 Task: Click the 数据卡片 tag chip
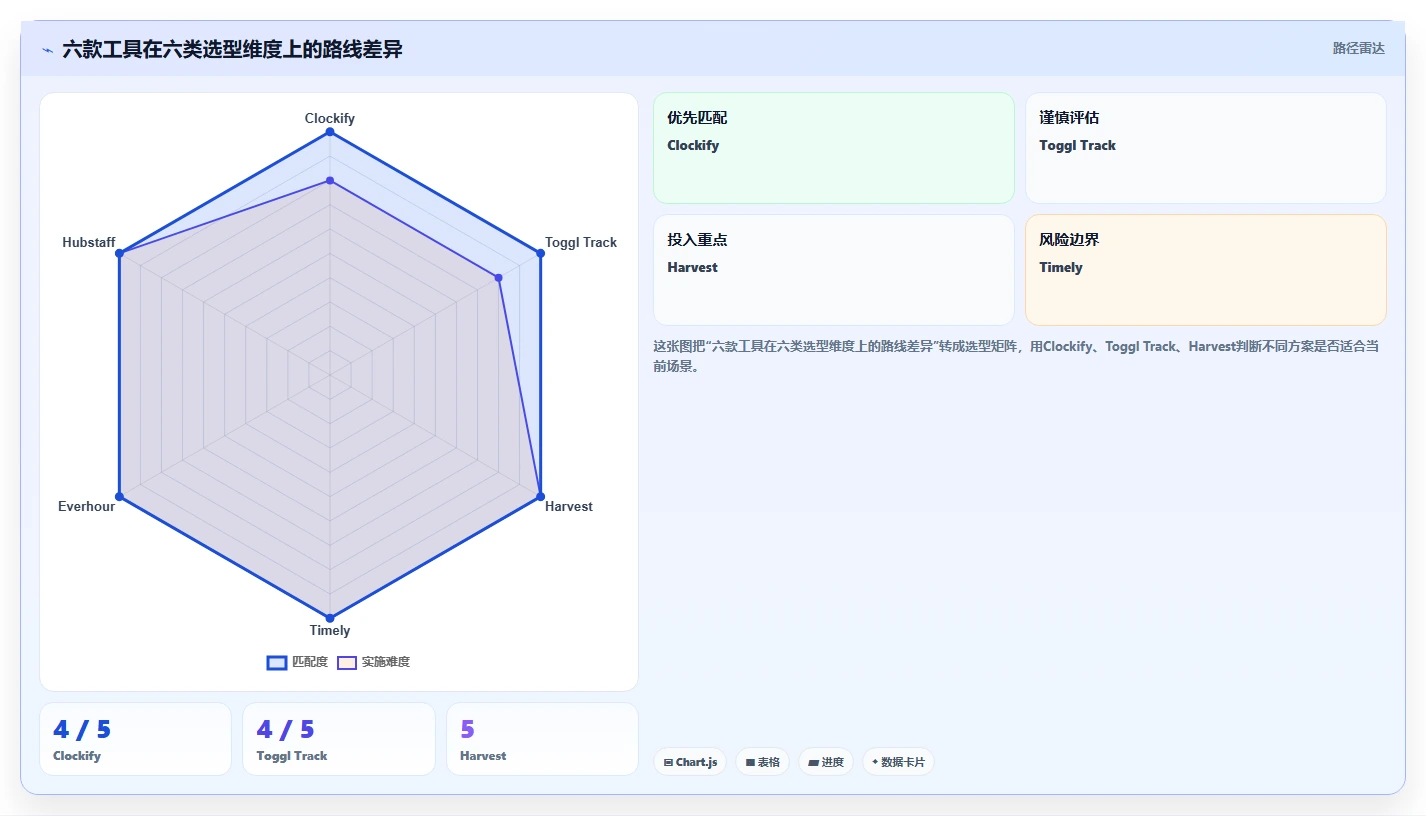[x=898, y=762]
